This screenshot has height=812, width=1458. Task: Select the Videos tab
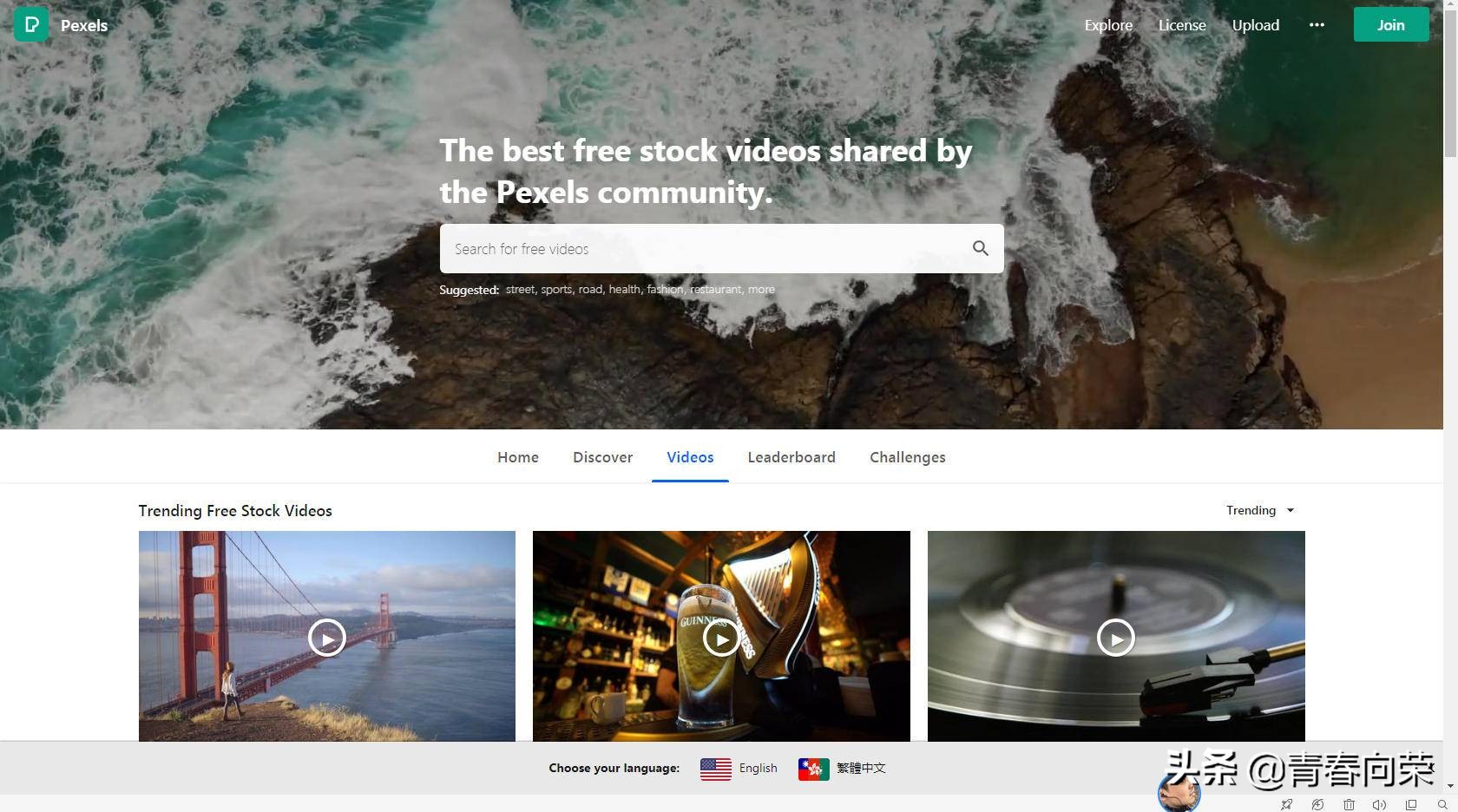point(690,457)
